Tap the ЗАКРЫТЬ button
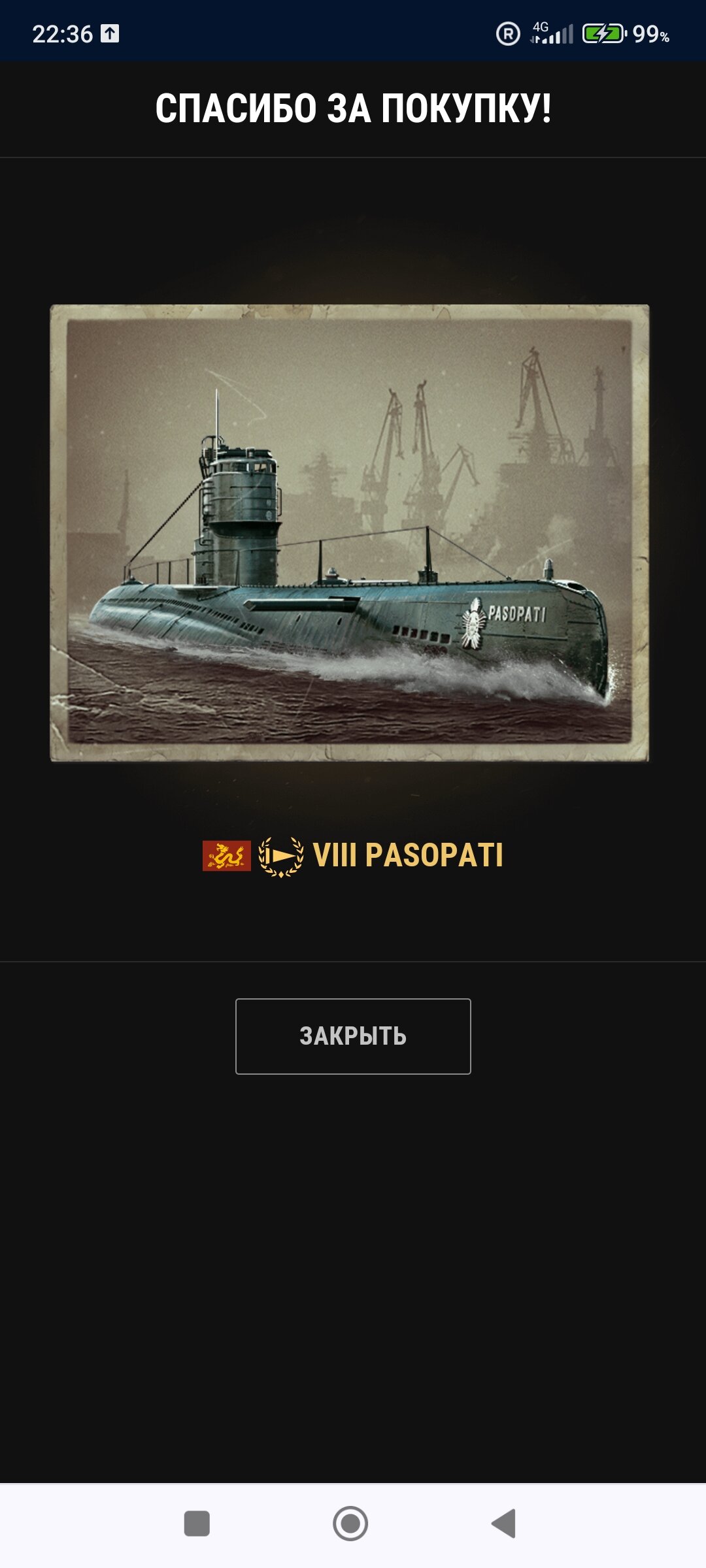Image resolution: width=706 pixels, height=1568 pixels. pos(353,1036)
